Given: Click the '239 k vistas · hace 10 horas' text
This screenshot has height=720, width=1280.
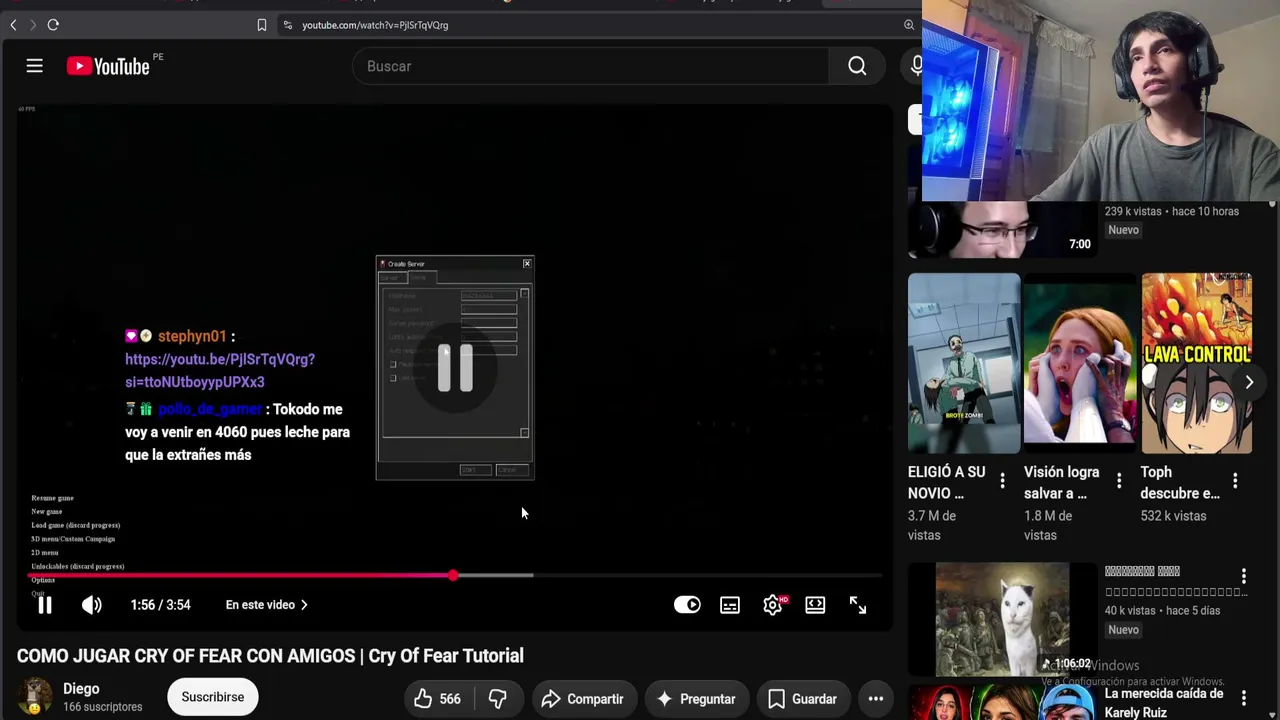Looking at the screenshot, I should (x=1171, y=211).
